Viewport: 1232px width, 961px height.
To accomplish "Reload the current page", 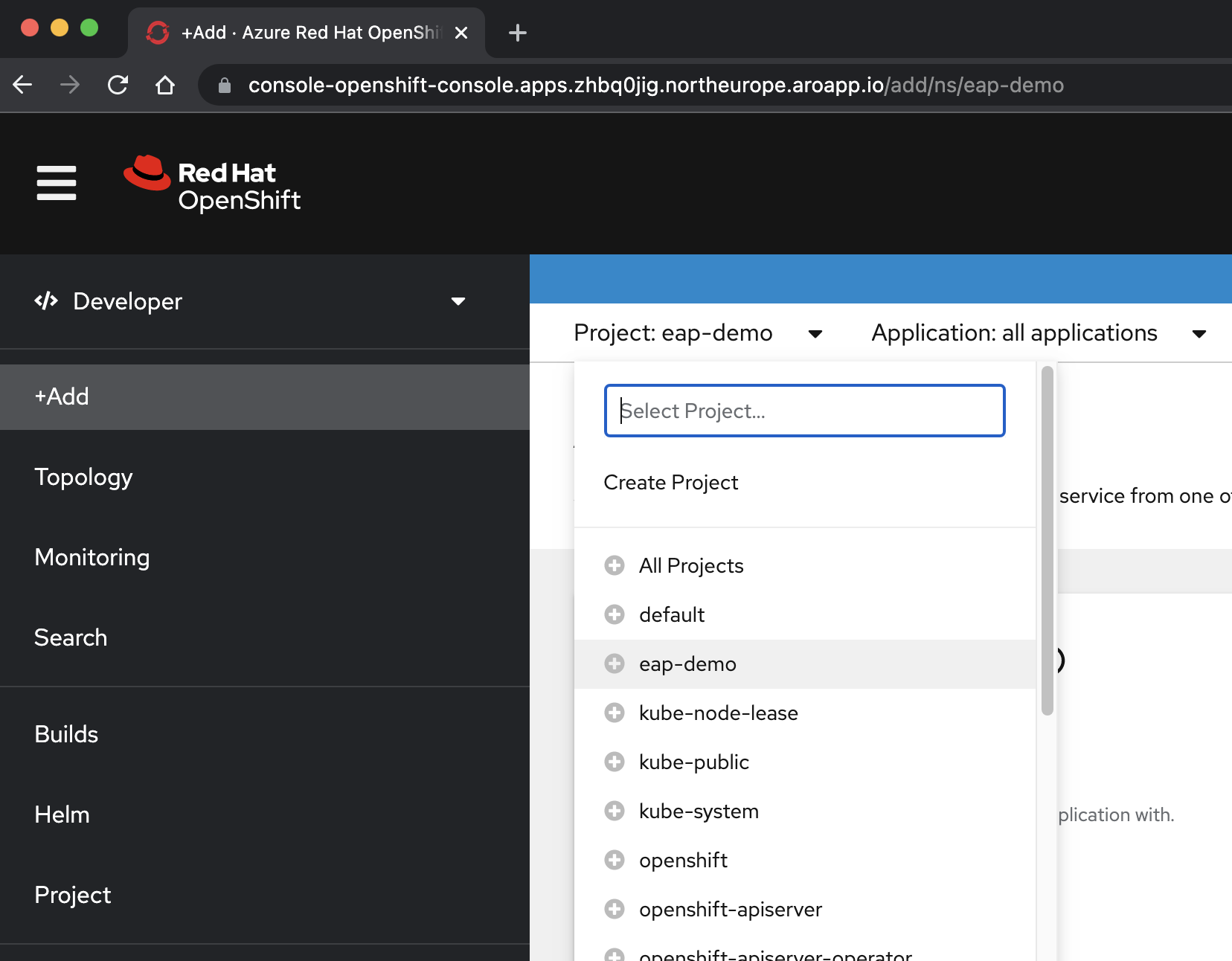I will tap(118, 85).
